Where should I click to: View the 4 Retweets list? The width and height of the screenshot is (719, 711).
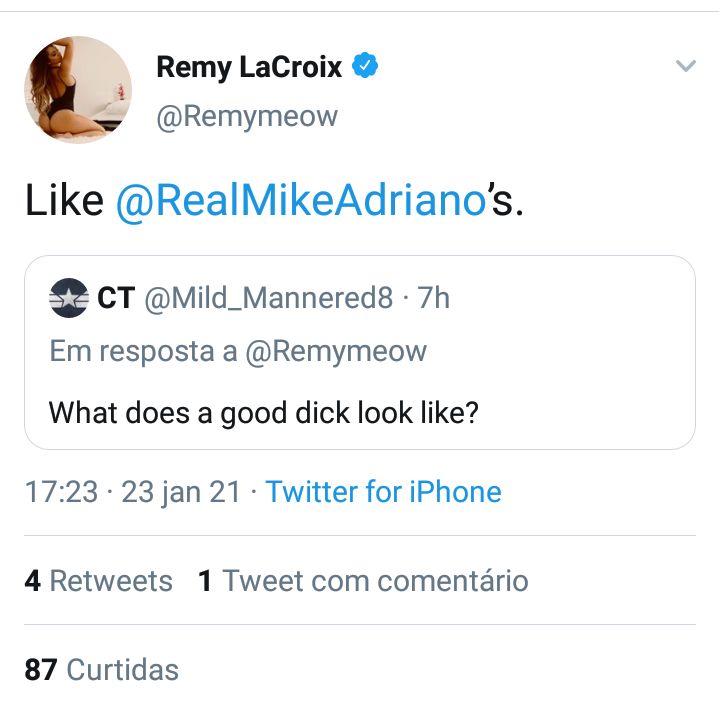click(x=98, y=581)
